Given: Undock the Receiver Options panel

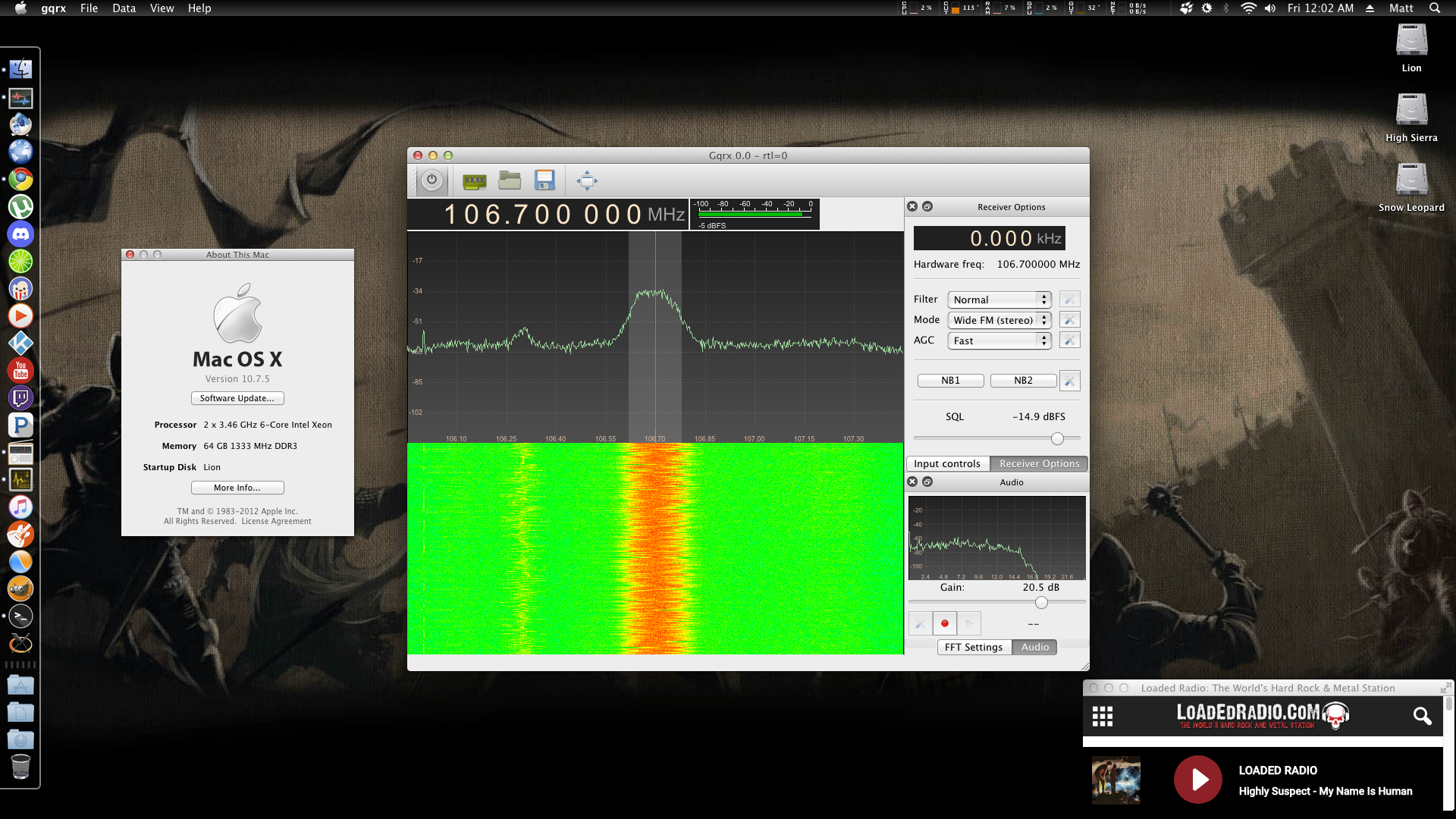Looking at the screenshot, I should coord(927,206).
